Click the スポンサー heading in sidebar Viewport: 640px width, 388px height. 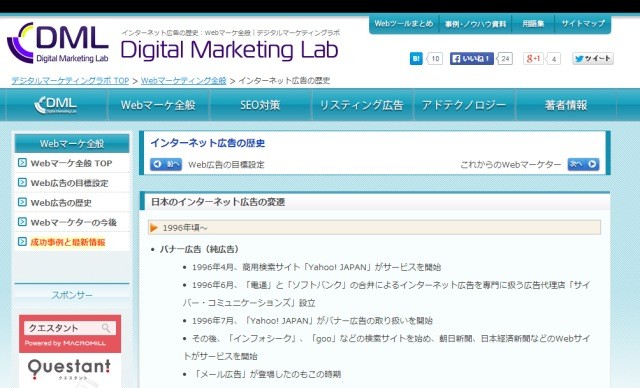72,295
